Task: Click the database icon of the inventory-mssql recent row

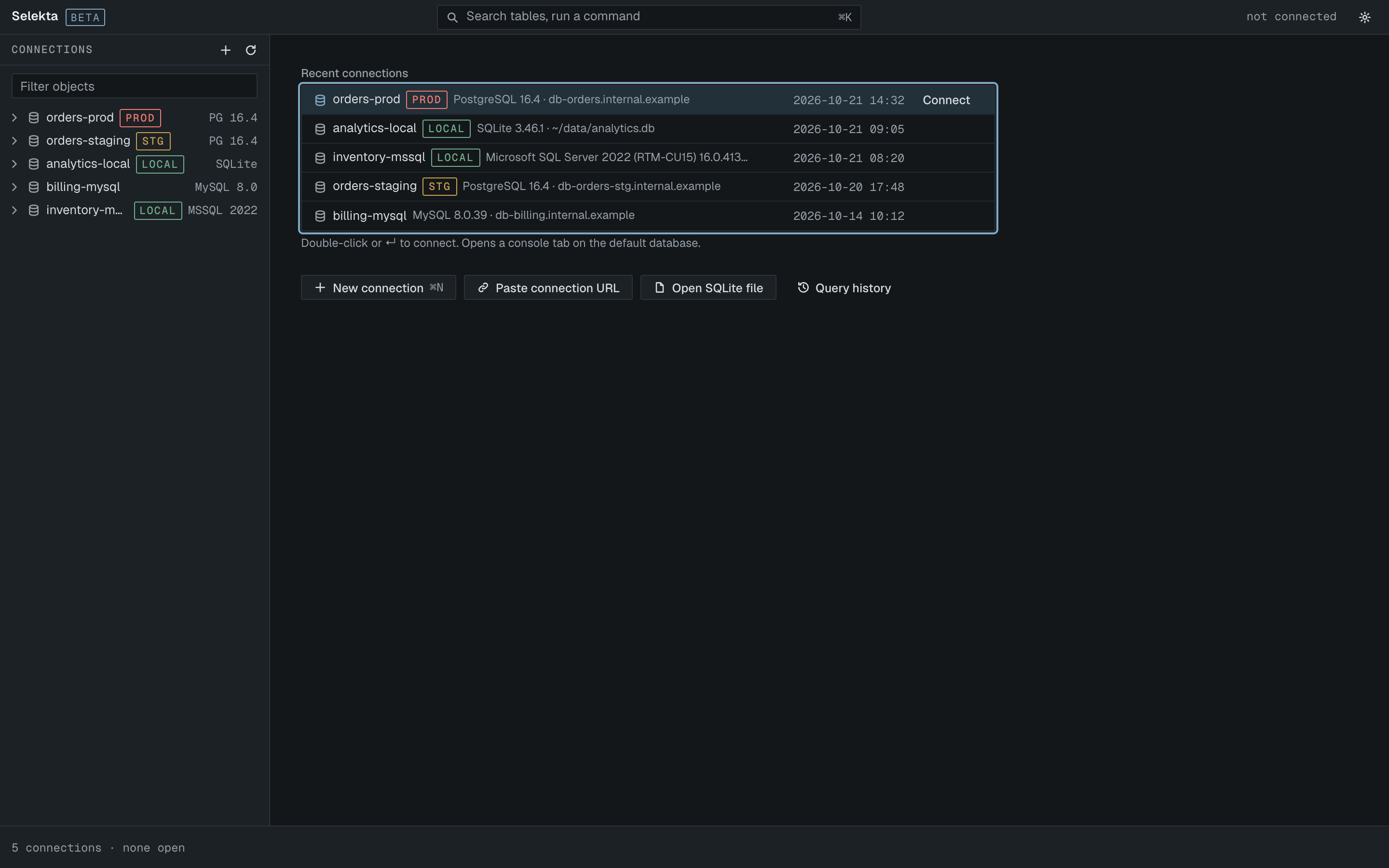Action: point(320,158)
